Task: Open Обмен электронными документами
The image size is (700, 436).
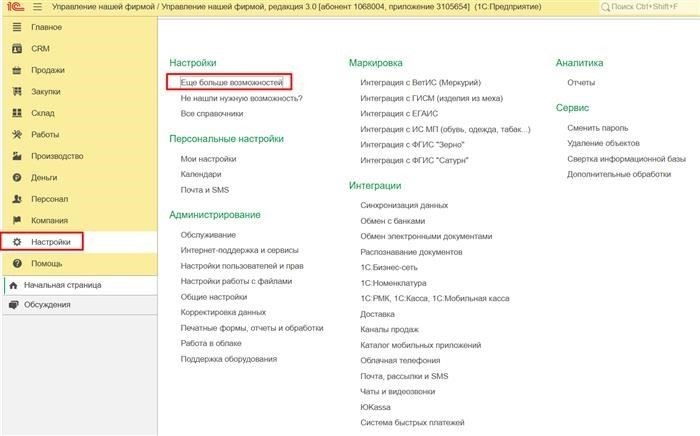Action: 426,237
